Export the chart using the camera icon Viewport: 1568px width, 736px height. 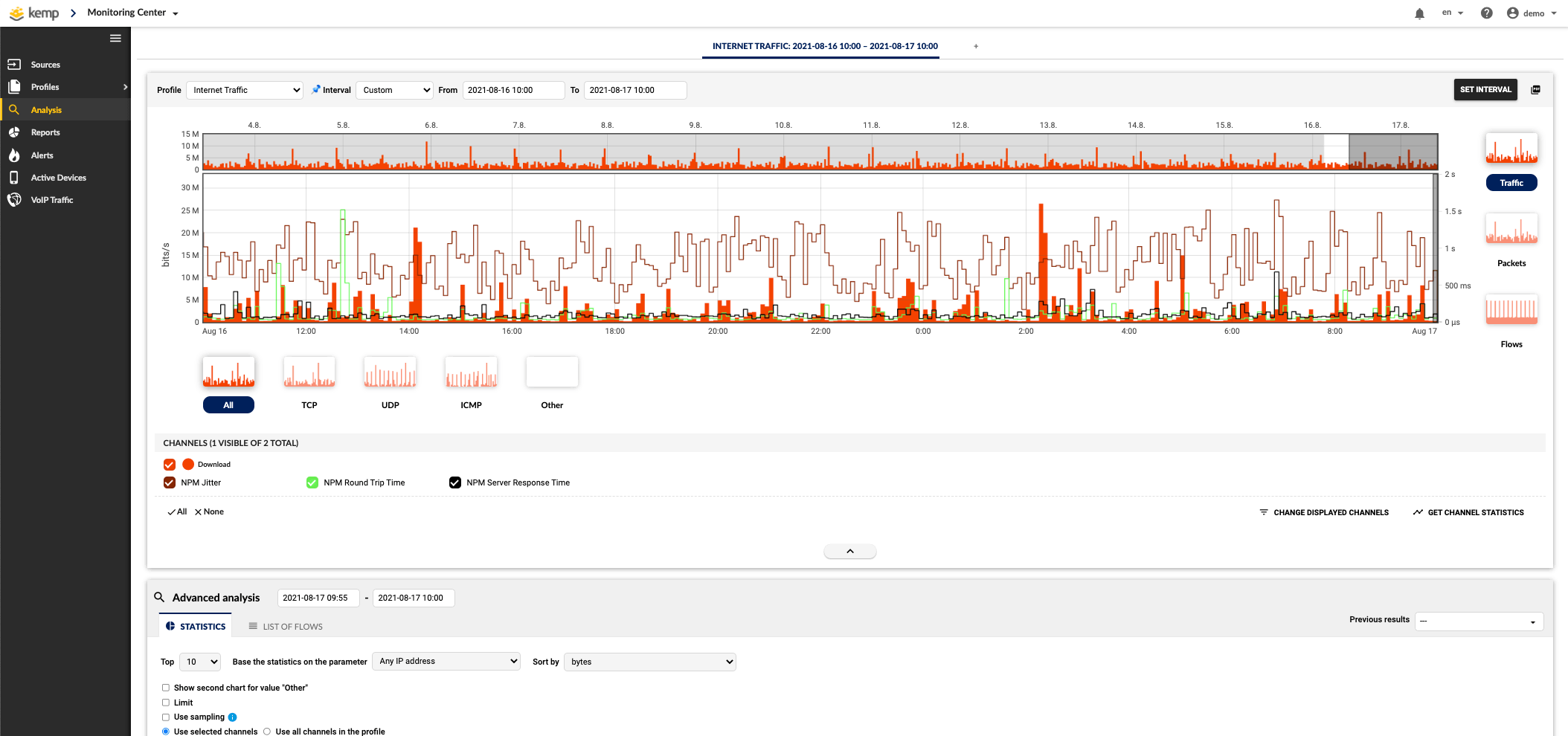[x=1535, y=89]
